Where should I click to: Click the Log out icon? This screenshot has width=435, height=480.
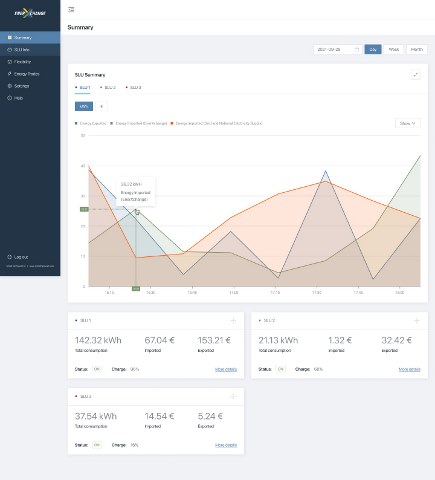10,257
